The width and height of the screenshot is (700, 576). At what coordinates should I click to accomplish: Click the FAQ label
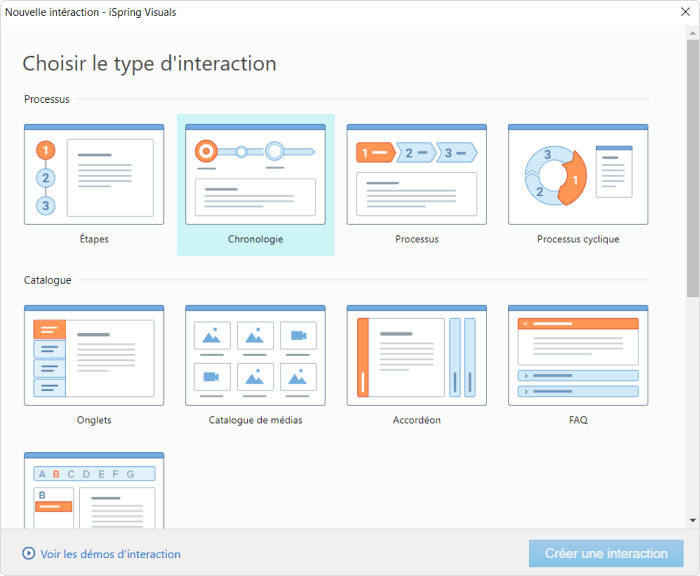pos(578,420)
